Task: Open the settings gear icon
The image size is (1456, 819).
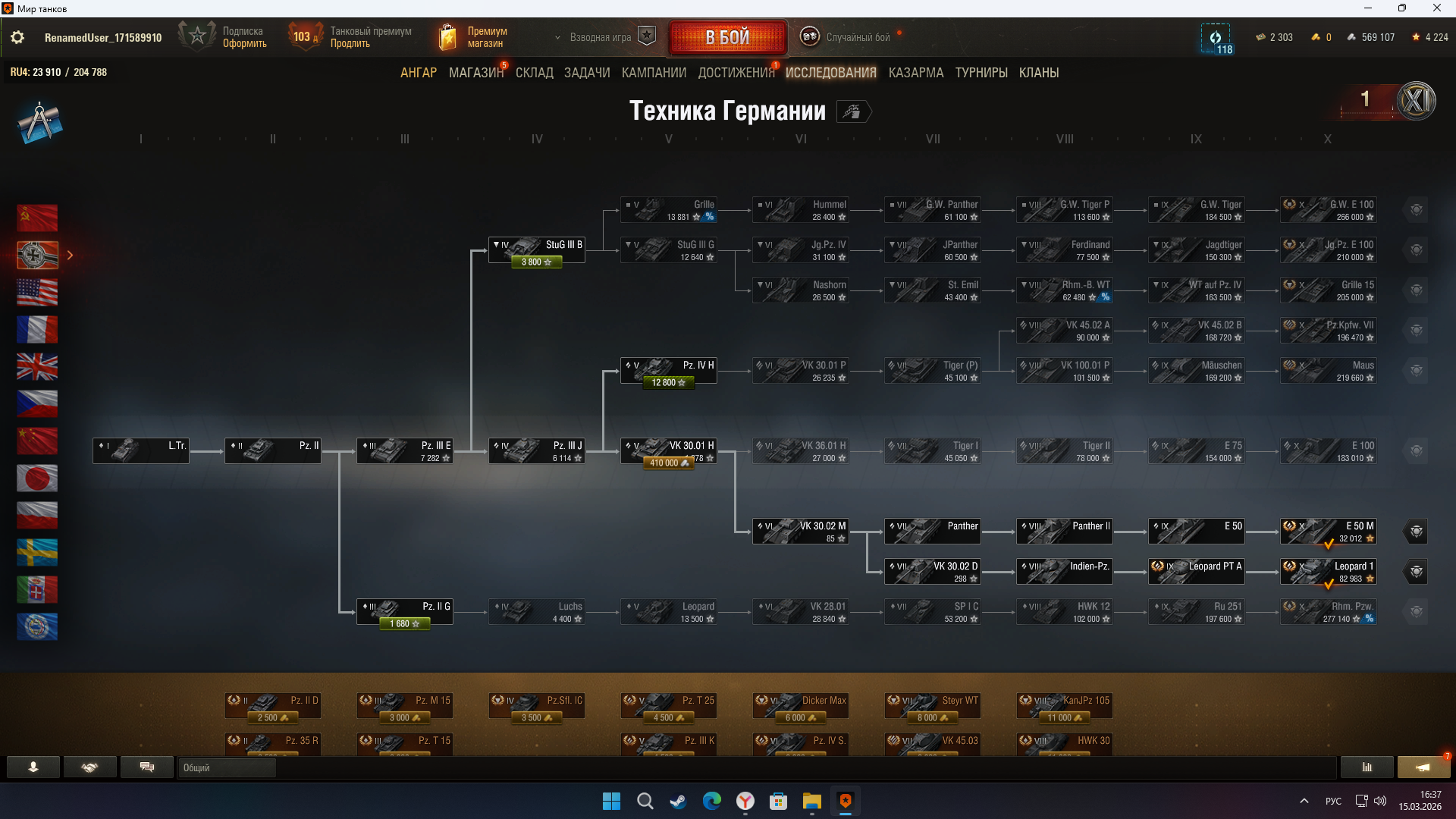Action: pos(17,37)
